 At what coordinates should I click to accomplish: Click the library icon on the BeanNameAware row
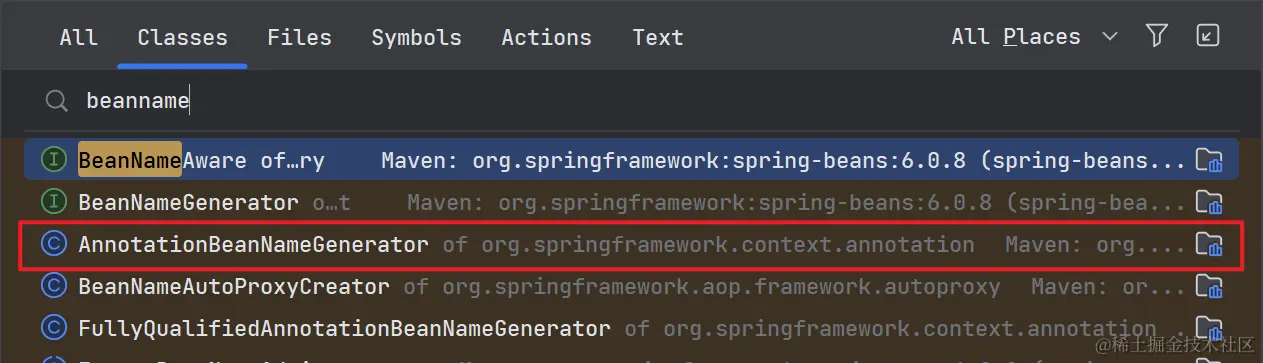click(1210, 160)
